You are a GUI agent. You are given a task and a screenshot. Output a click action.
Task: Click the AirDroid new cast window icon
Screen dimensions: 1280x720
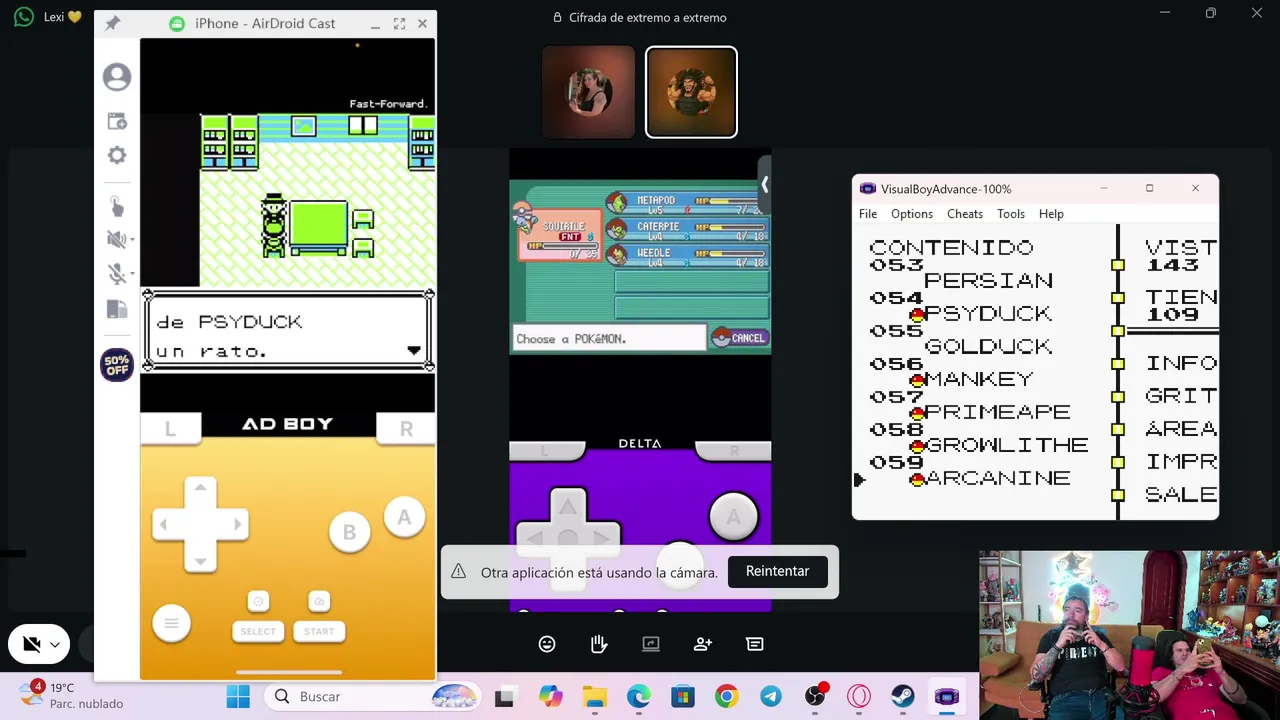(117, 121)
